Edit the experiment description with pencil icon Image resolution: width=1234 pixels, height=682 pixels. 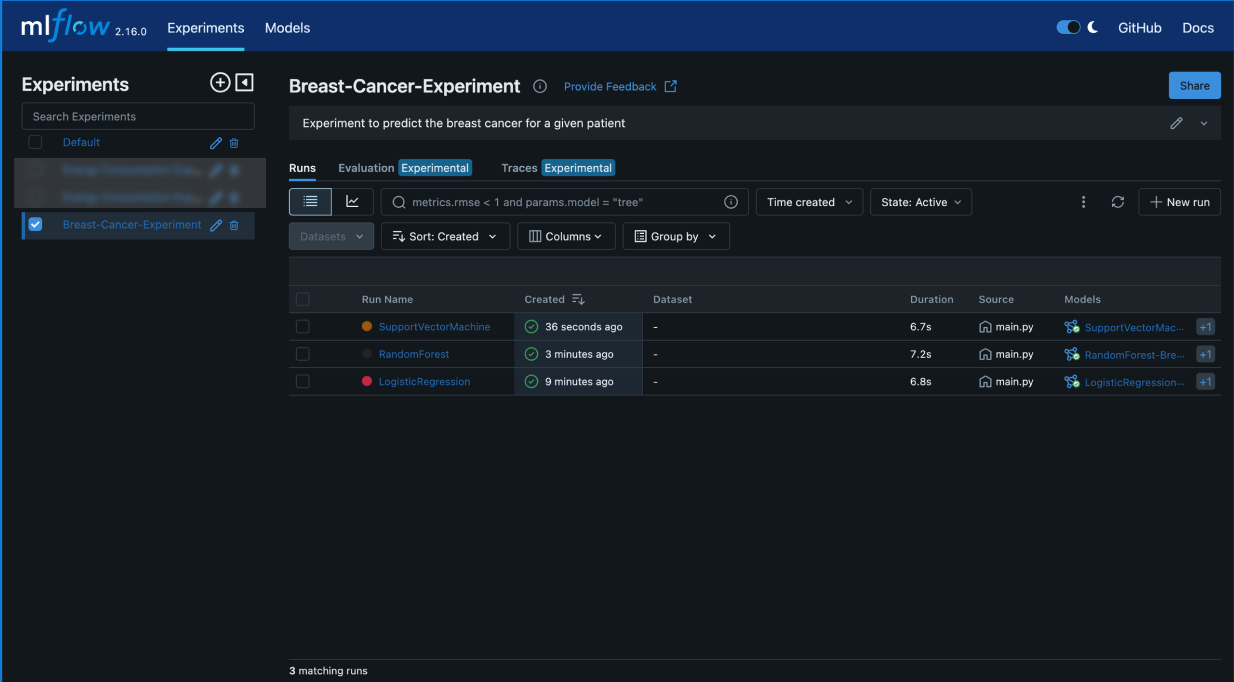pyautogui.click(x=1176, y=123)
